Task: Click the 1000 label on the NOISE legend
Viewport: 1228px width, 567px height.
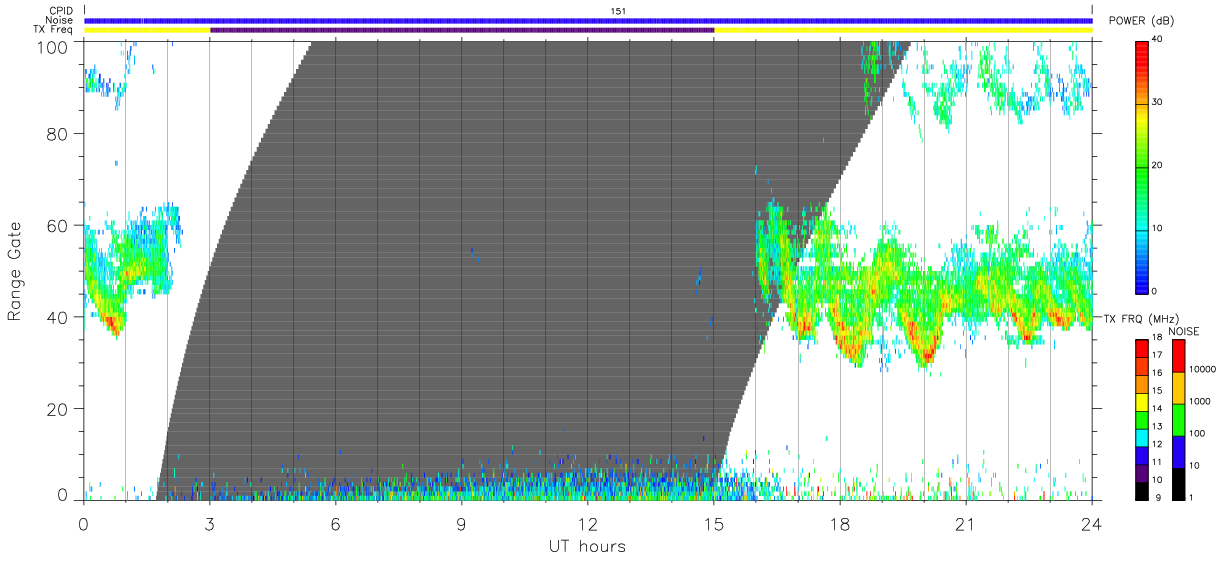Action: (x=1199, y=402)
